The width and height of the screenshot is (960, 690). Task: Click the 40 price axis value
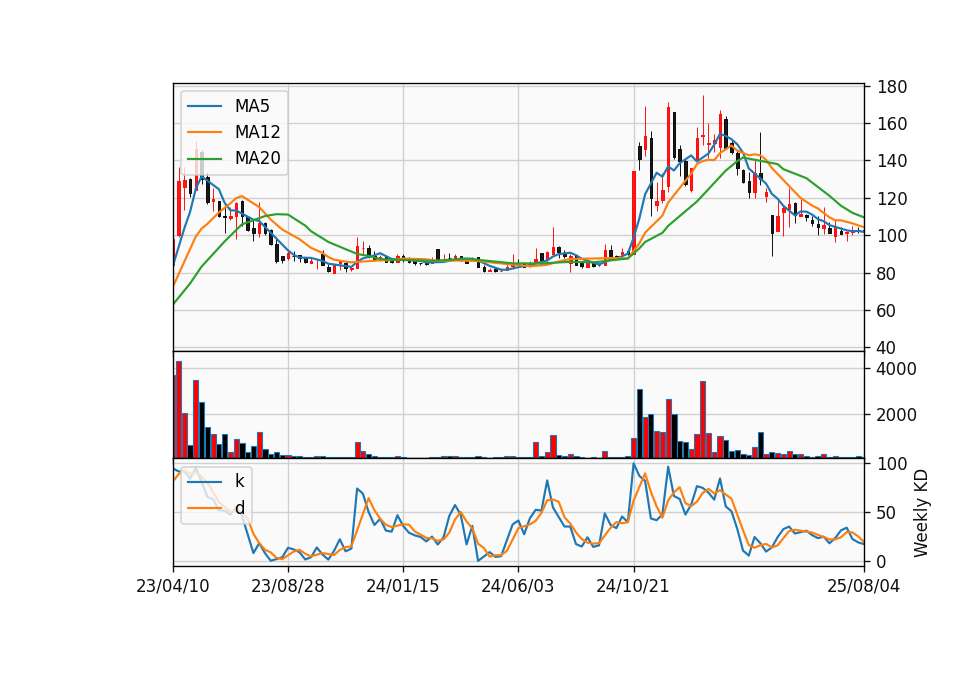click(x=887, y=348)
